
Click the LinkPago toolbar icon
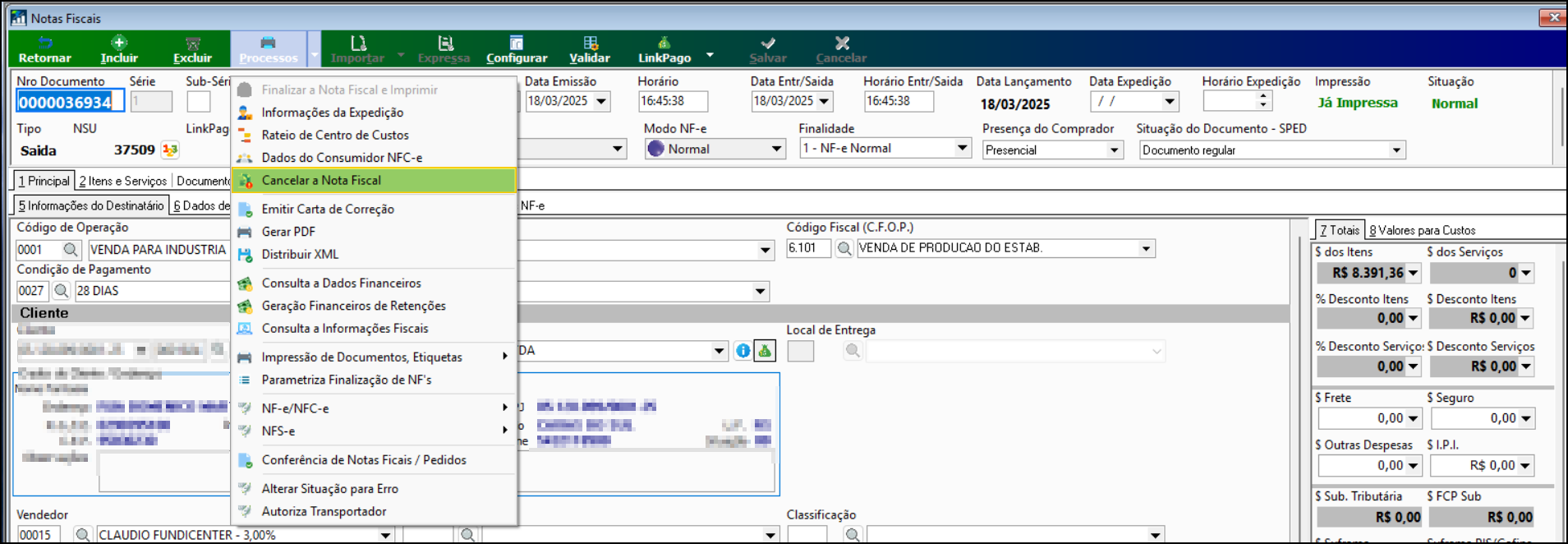664,49
